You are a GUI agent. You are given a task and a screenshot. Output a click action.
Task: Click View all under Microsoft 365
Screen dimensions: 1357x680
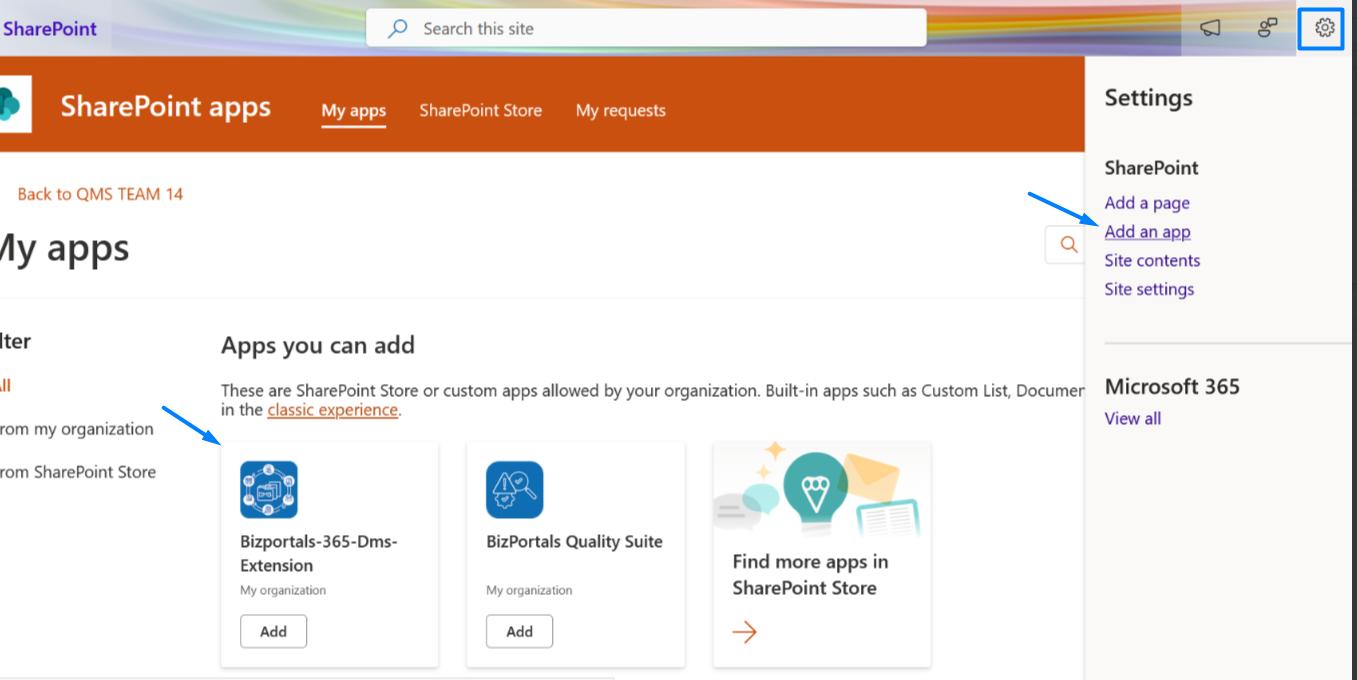(x=1133, y=419)
